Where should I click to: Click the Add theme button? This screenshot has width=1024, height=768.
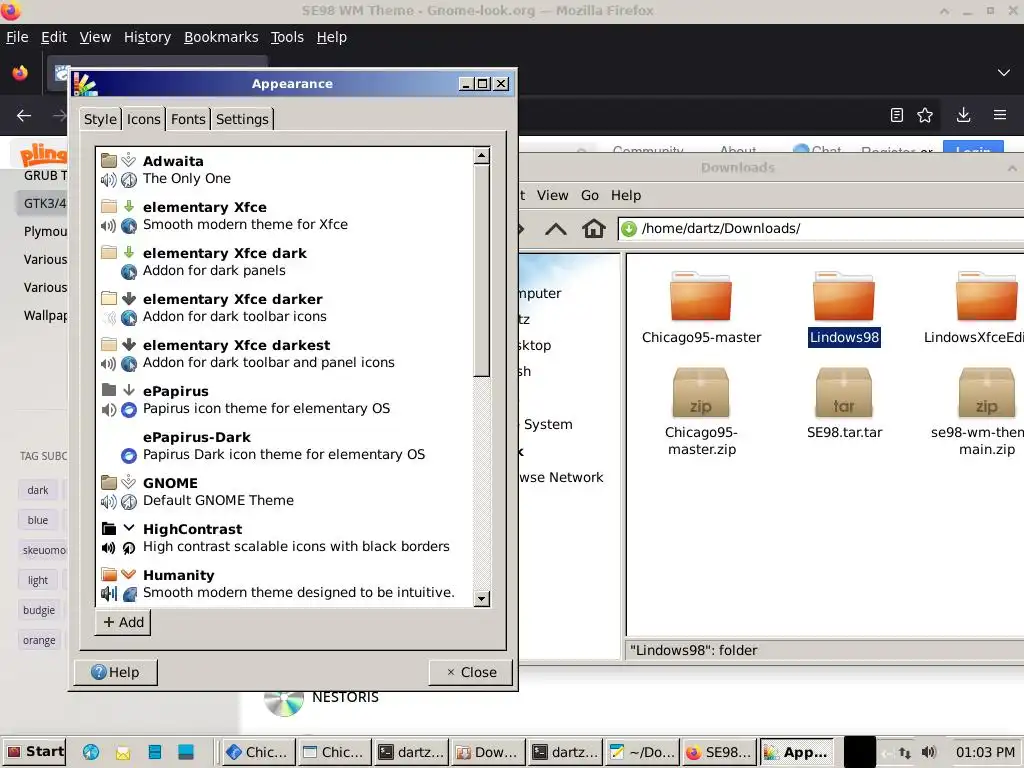(x=123, y=622)
